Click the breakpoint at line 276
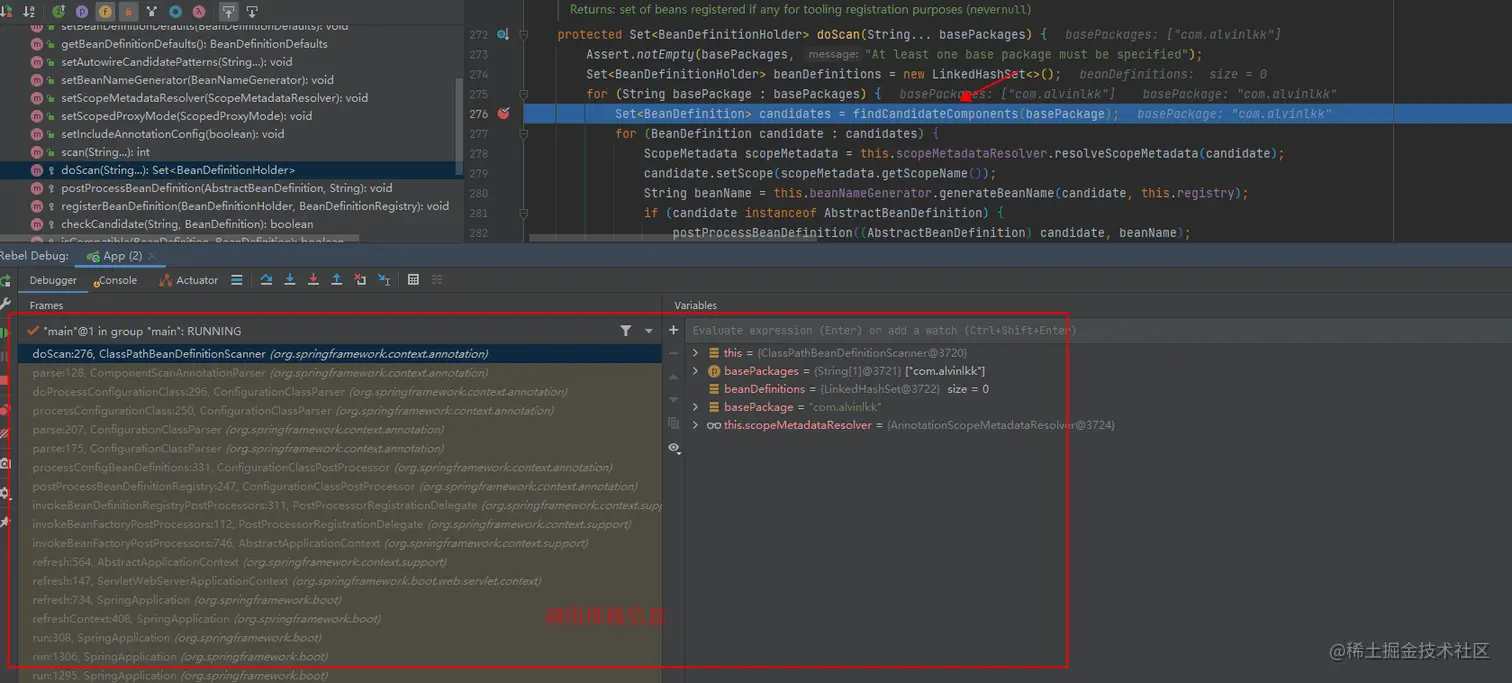The height and width of the screenshot is (683, 1512). coord(504,114)
